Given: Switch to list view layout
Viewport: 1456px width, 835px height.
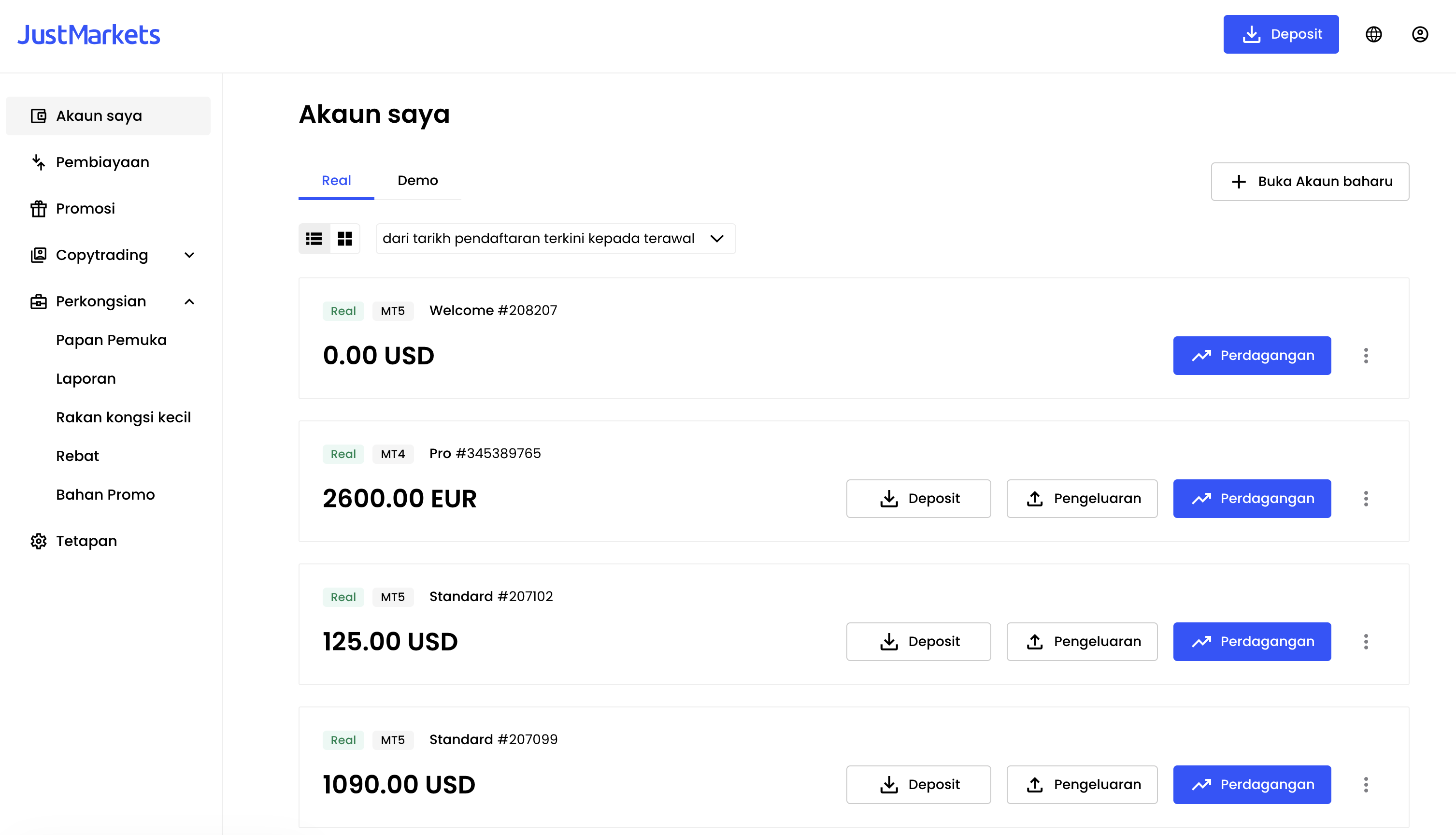Looking at the screenshot, I should [x=314, y=239].
